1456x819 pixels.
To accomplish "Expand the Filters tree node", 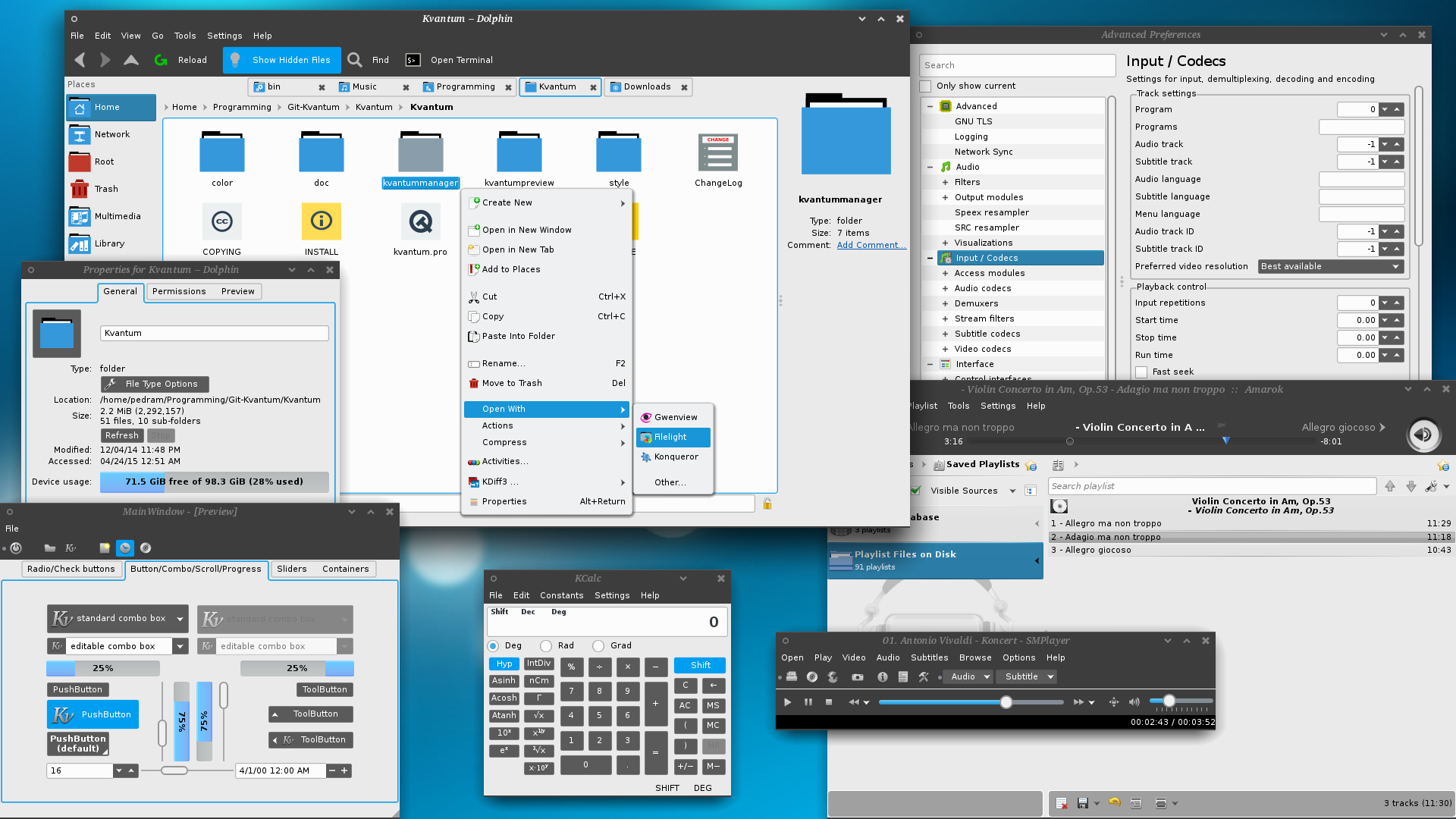I will [x=945, y=182].
